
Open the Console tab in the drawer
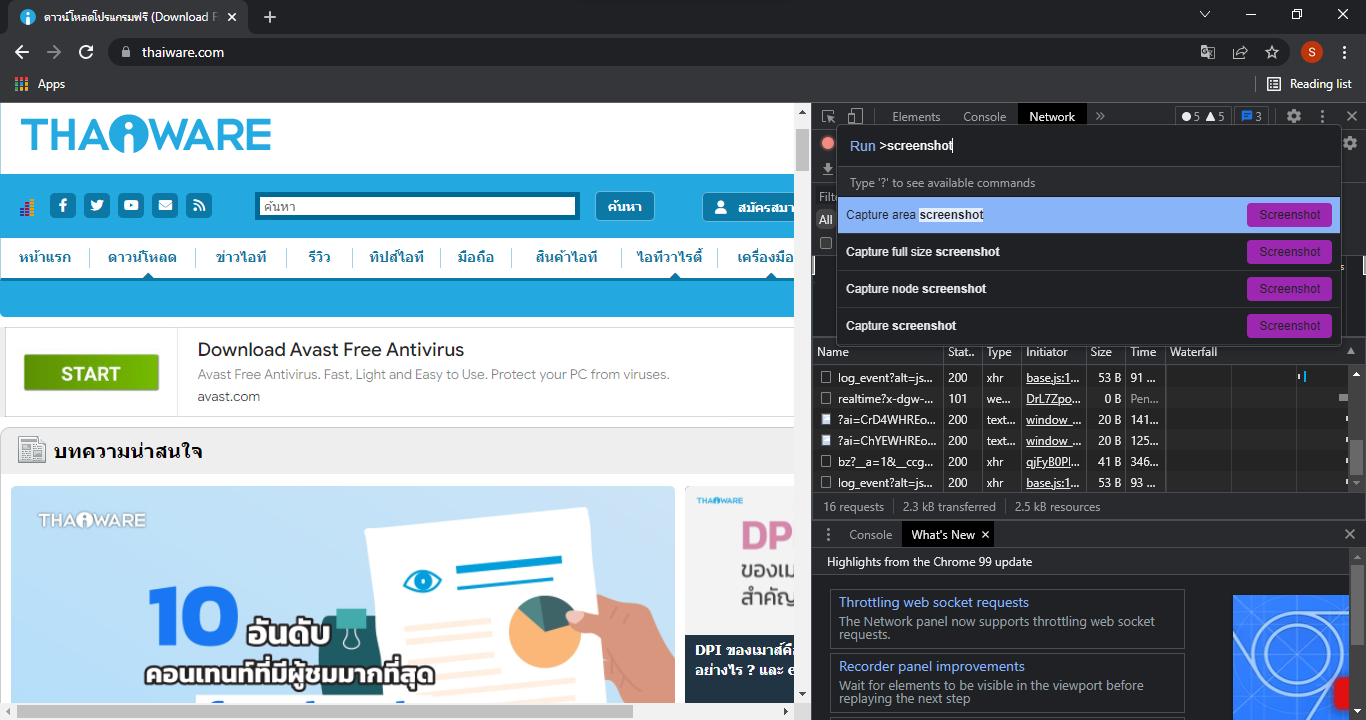coord(870,534)
